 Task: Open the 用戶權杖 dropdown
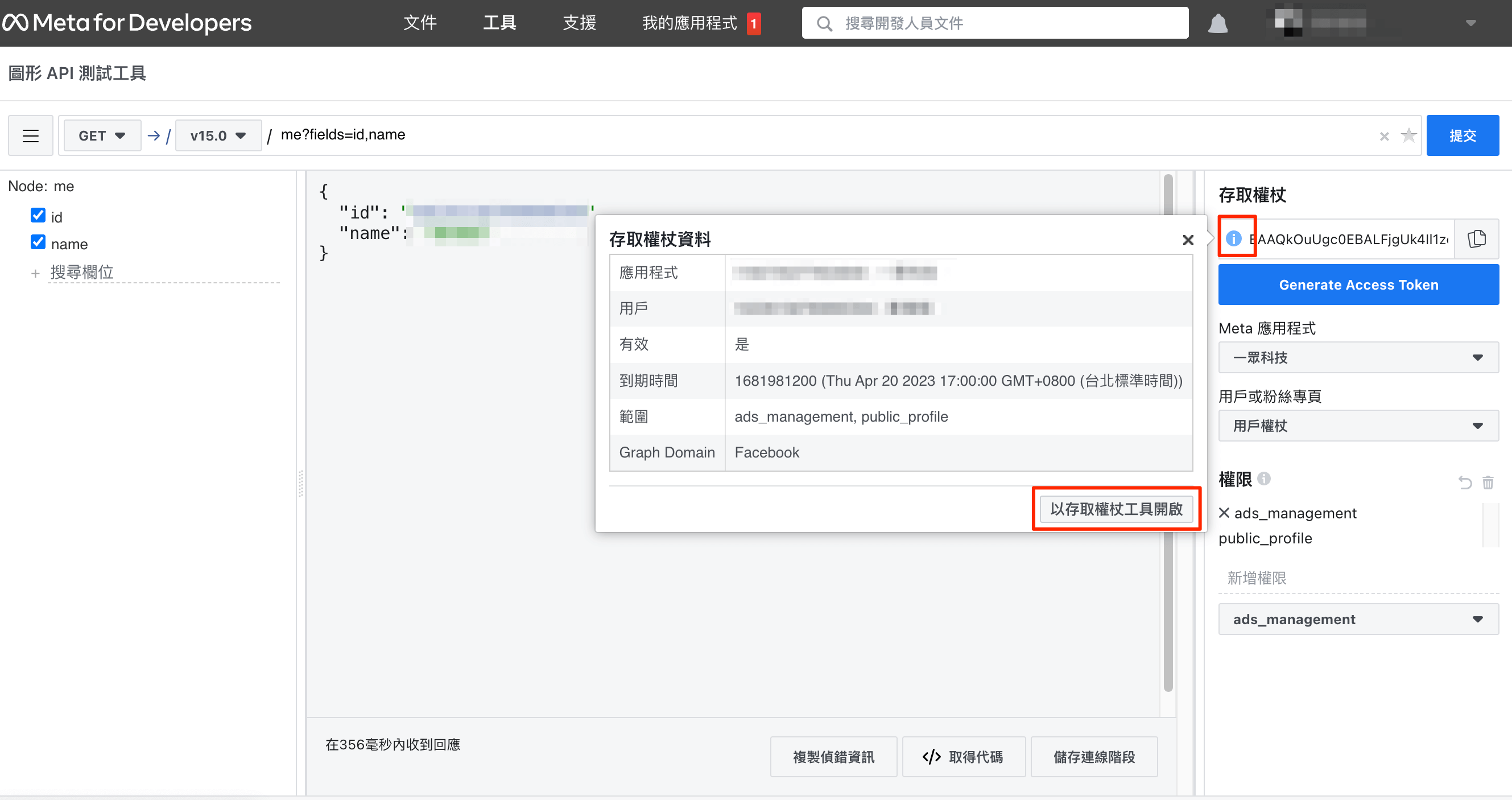(x=1358, y=426)
